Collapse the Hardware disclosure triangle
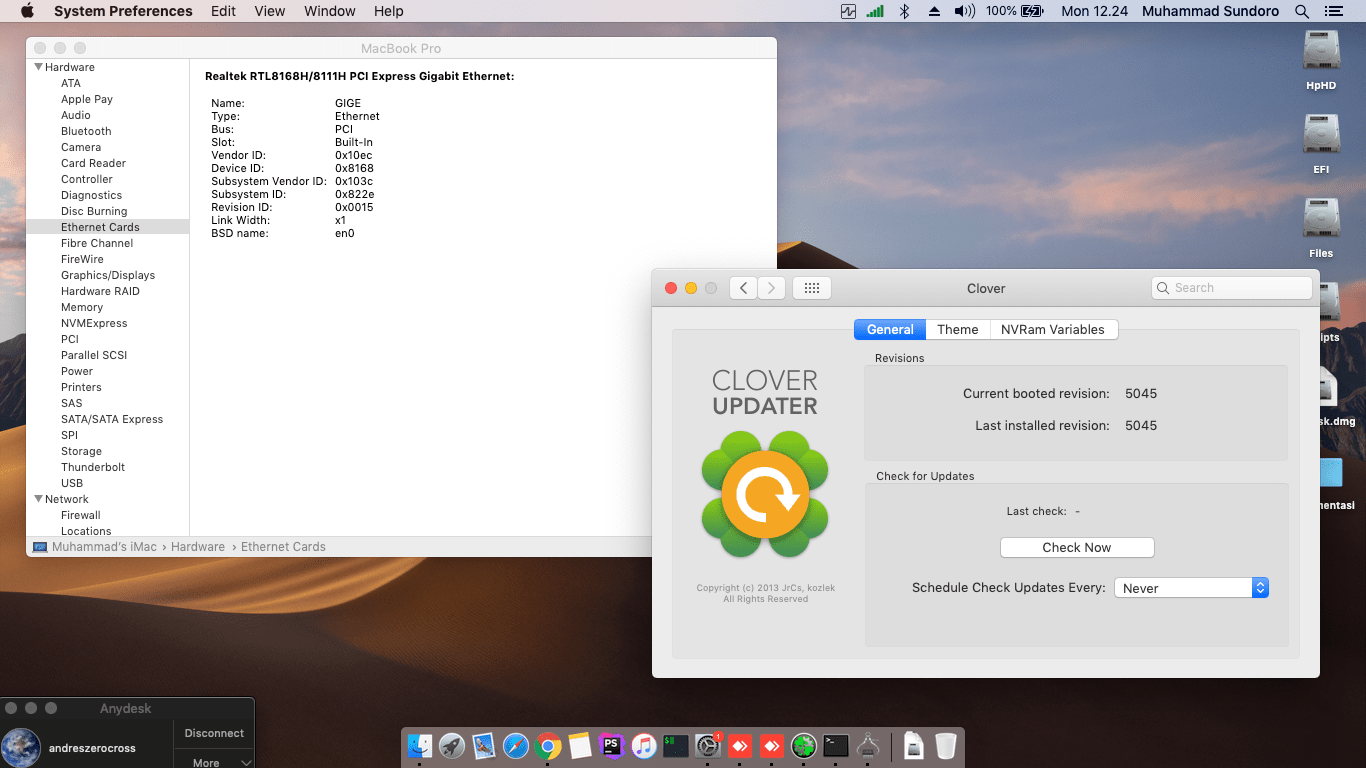 (x=39, y=67)
